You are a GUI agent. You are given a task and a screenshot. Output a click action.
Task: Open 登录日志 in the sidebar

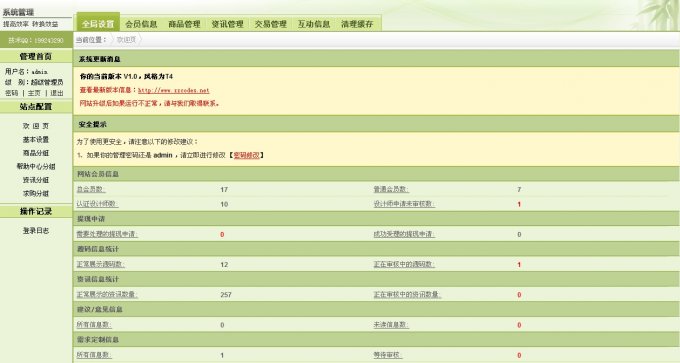coord(36,230)
